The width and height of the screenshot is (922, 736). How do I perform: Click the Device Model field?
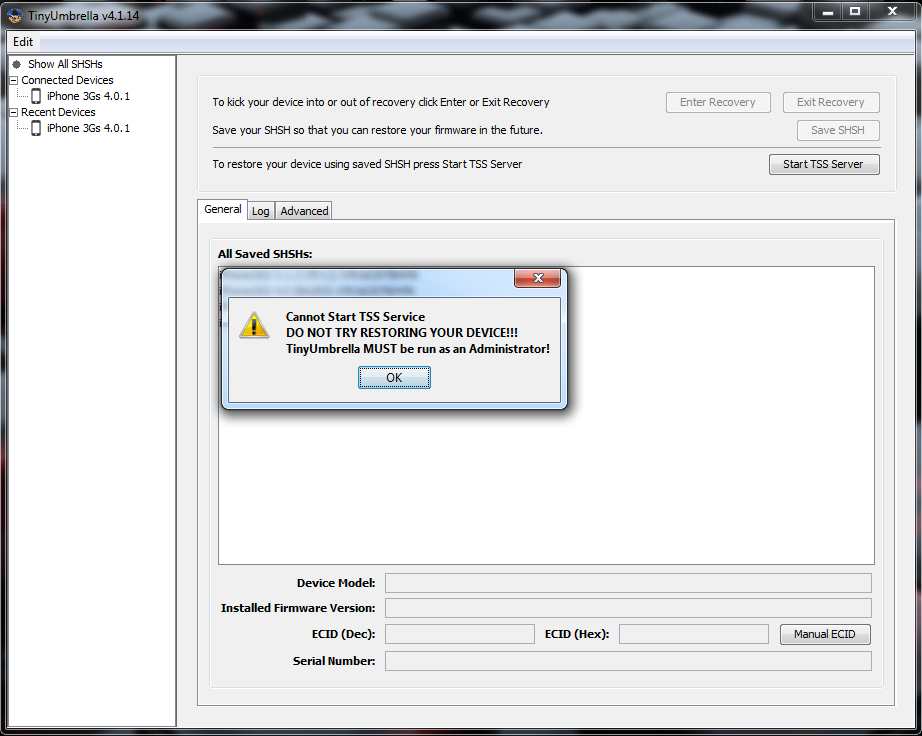[x=628, y=583]
